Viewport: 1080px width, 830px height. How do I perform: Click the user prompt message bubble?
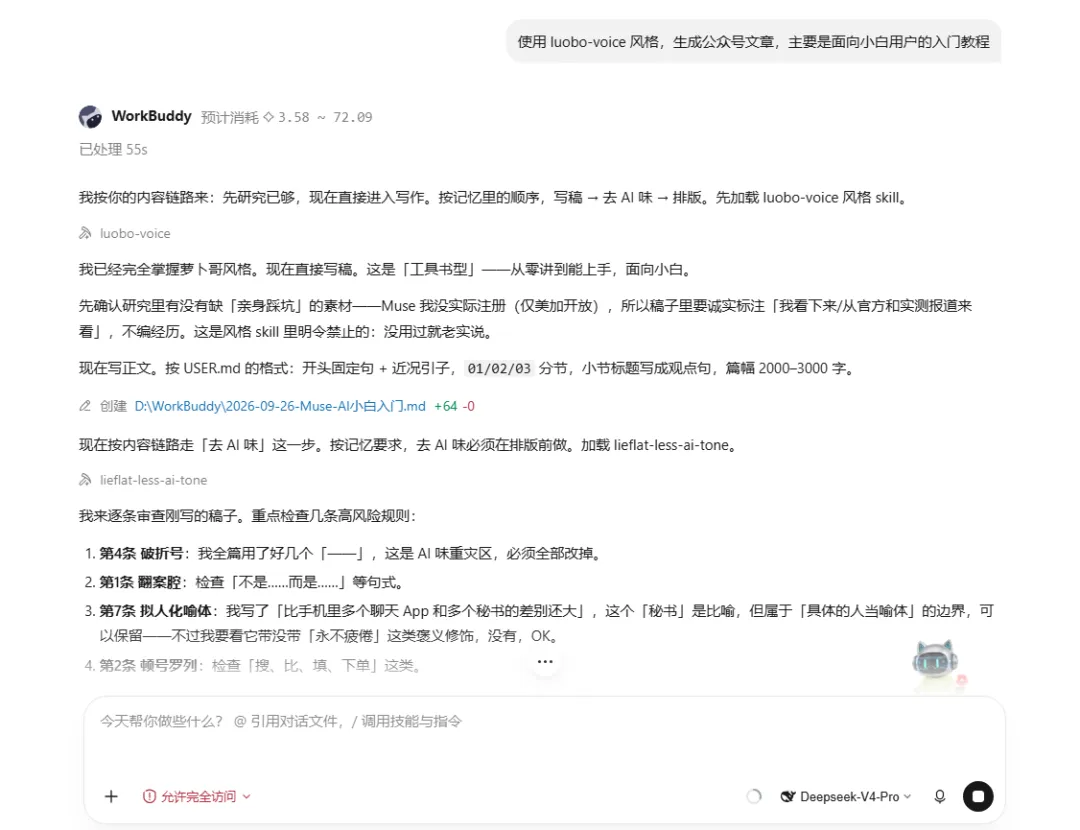(x=754, y=42)
